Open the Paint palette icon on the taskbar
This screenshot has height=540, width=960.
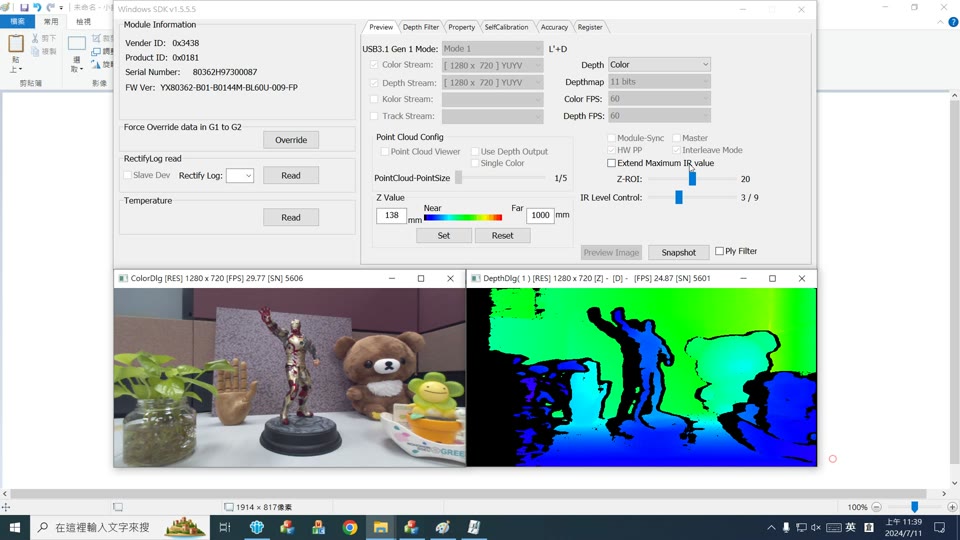pos(443,527)
